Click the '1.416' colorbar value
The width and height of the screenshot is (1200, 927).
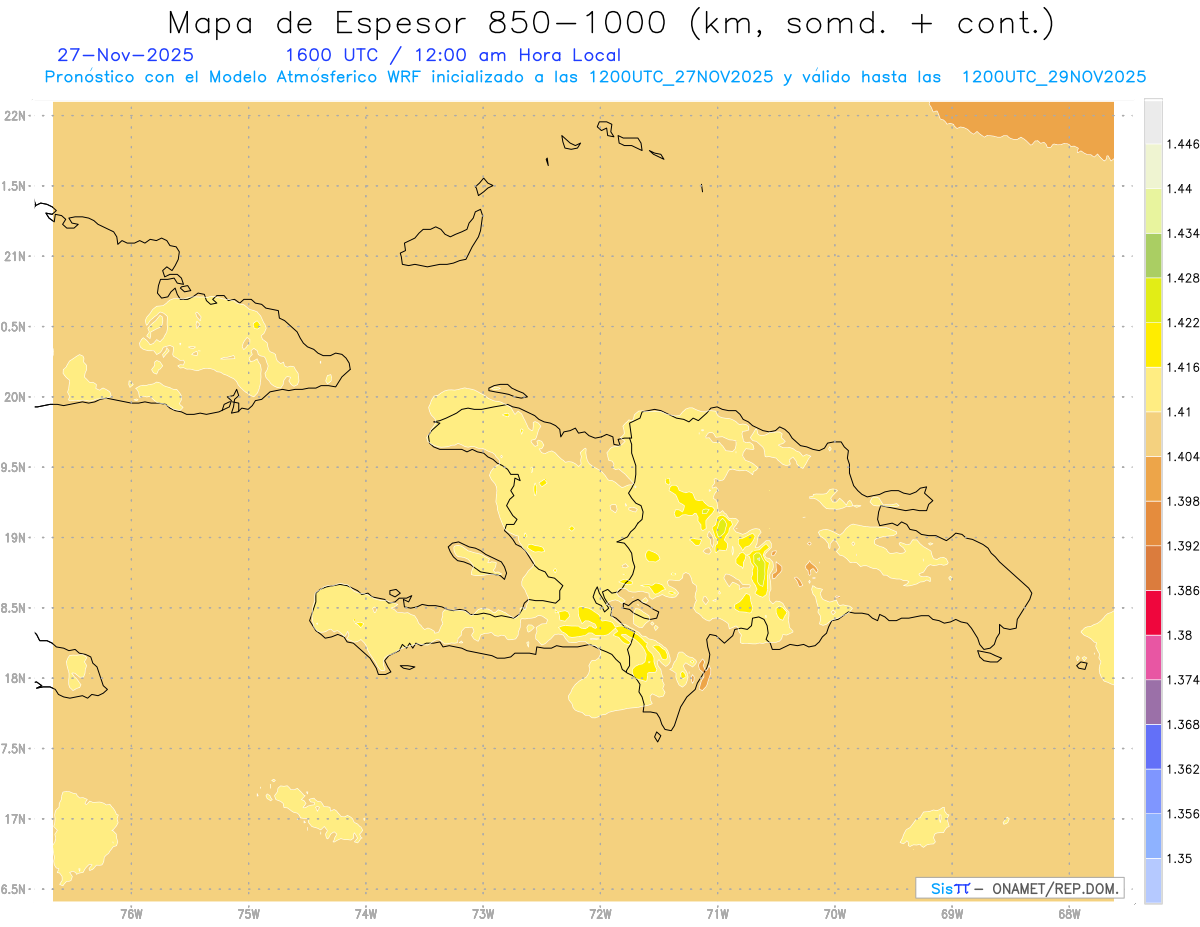(1183, 367)
